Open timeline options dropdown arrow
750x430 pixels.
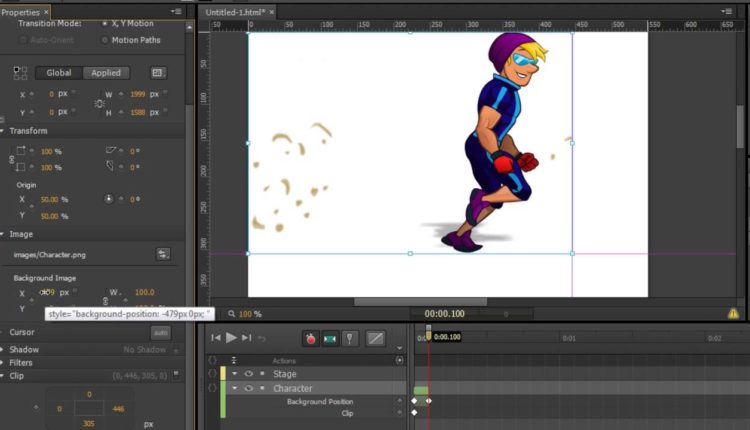pos(399,348)
